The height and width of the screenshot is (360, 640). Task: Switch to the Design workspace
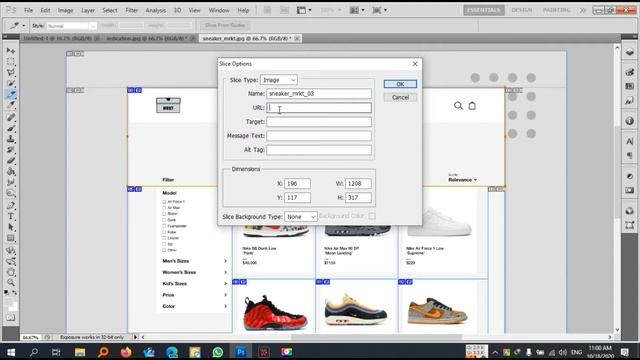click(522, 10)
